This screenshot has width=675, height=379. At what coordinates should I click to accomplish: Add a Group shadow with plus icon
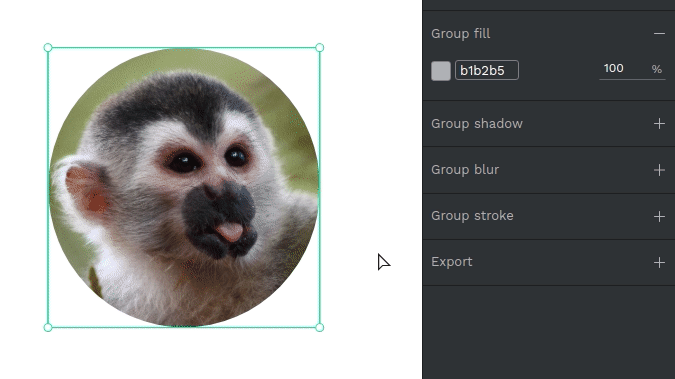(x=659, y=124)
